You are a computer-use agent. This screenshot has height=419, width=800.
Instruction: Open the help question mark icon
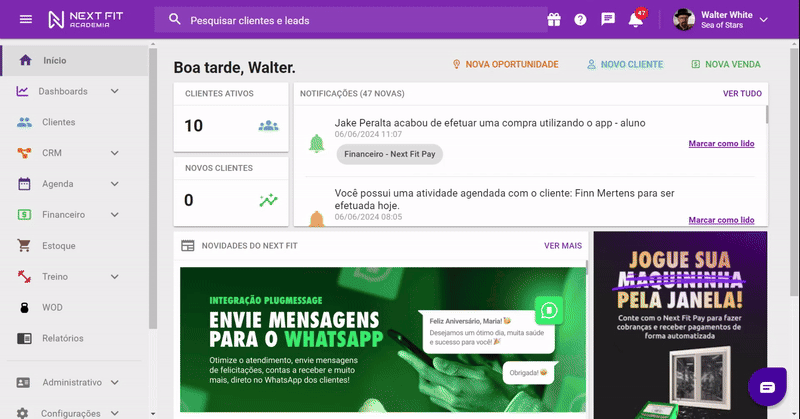point(580,19)
